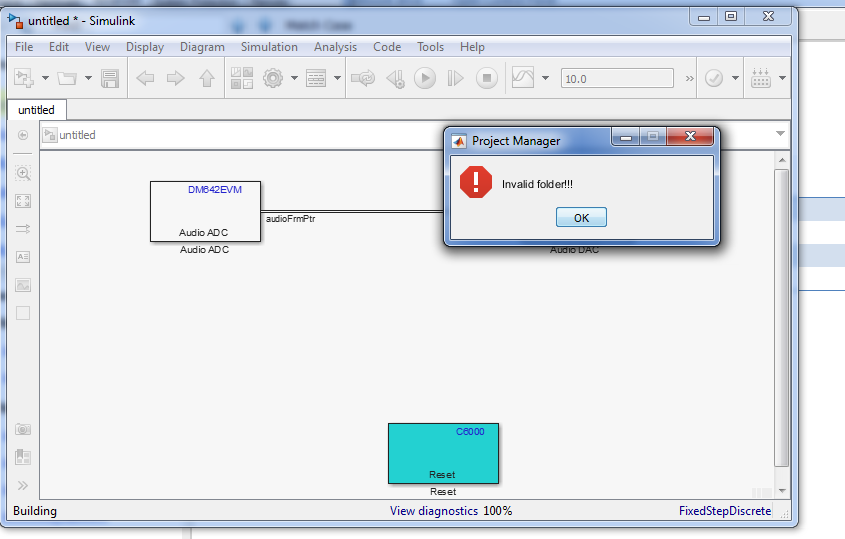Click the New Model toolbar icon

click(24, 78)
